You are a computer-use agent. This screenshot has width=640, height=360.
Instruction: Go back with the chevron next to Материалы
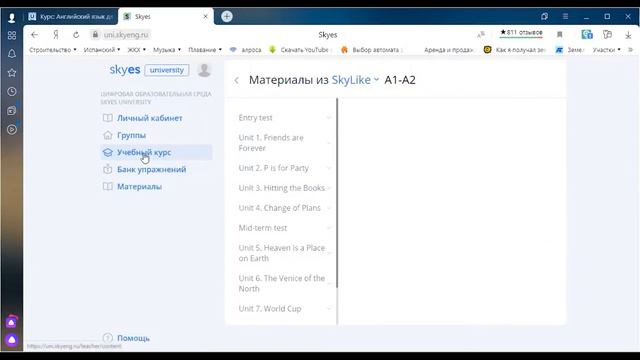[237, 80]
